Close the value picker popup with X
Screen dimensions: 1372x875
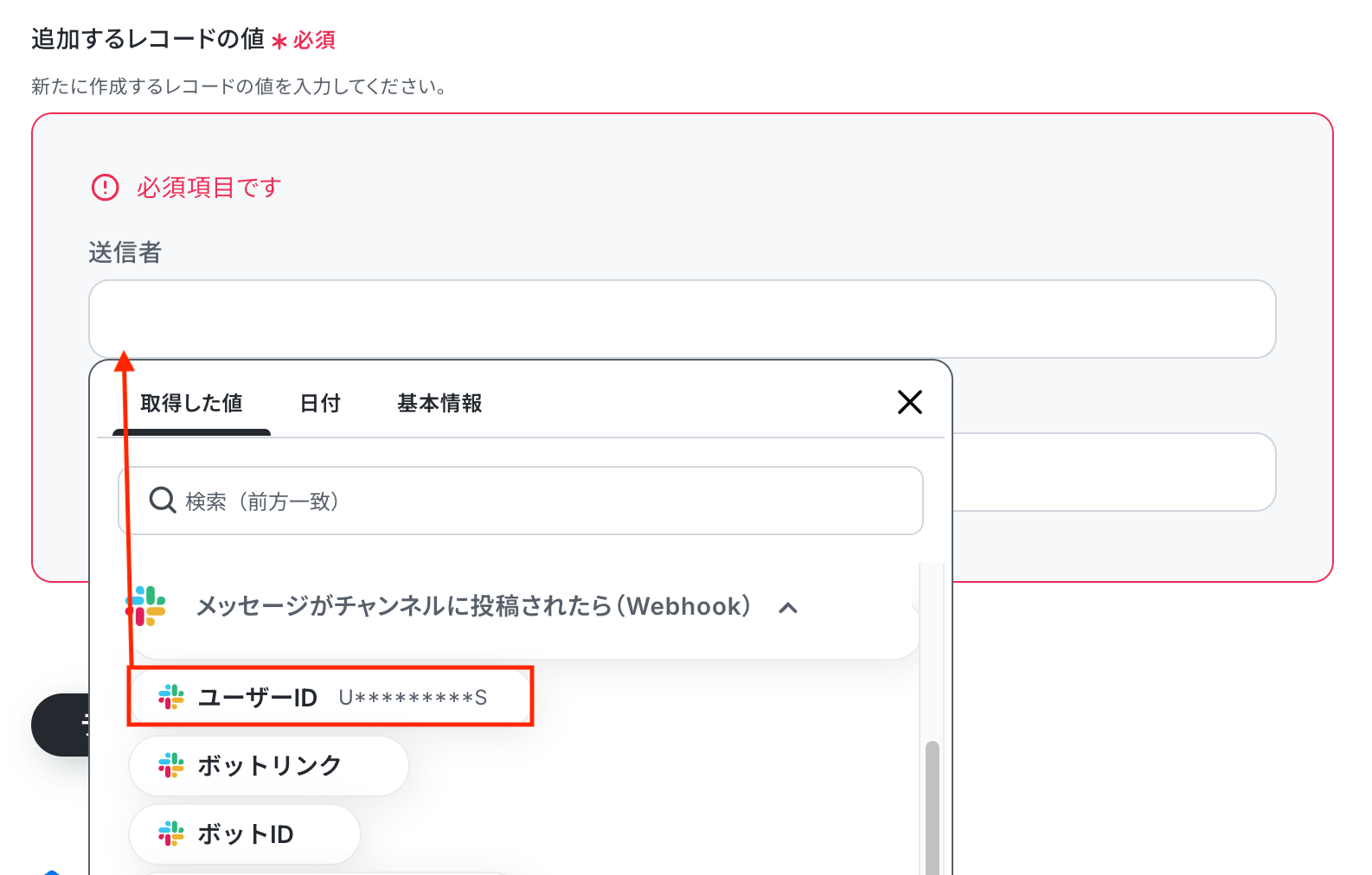coord(909,402)
